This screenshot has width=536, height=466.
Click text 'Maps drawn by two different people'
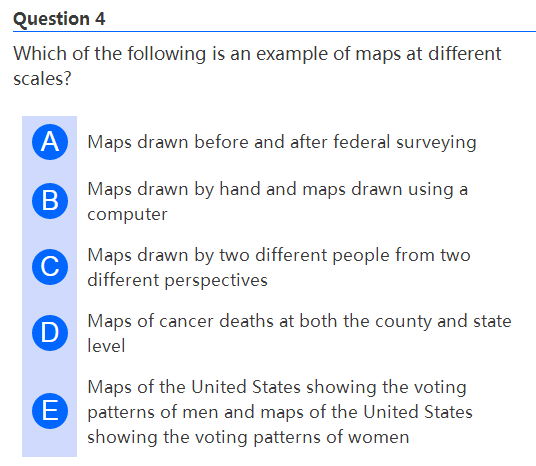(x=238, y=255)
